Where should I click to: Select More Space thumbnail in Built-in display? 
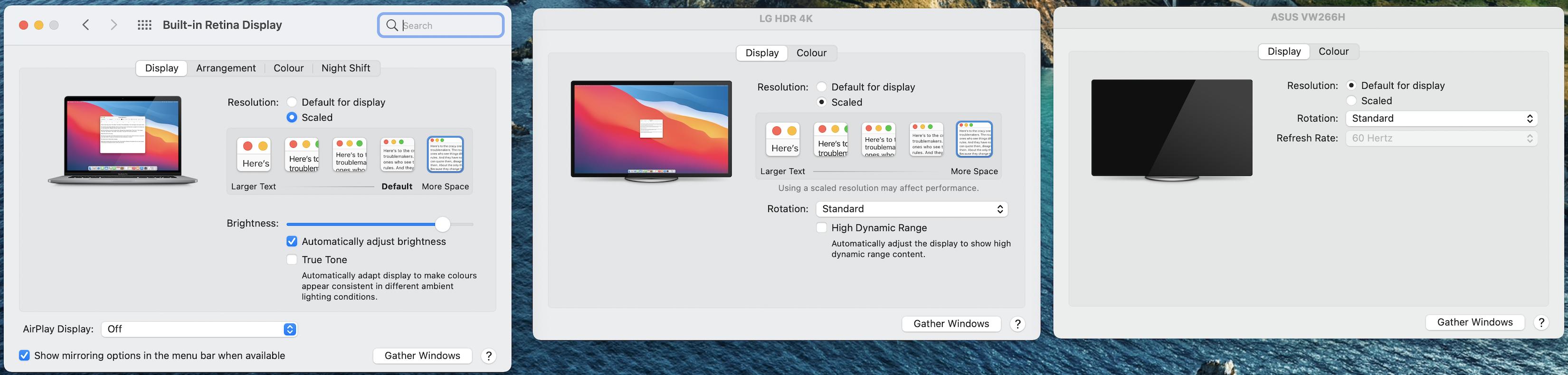(x=446, y=154)
